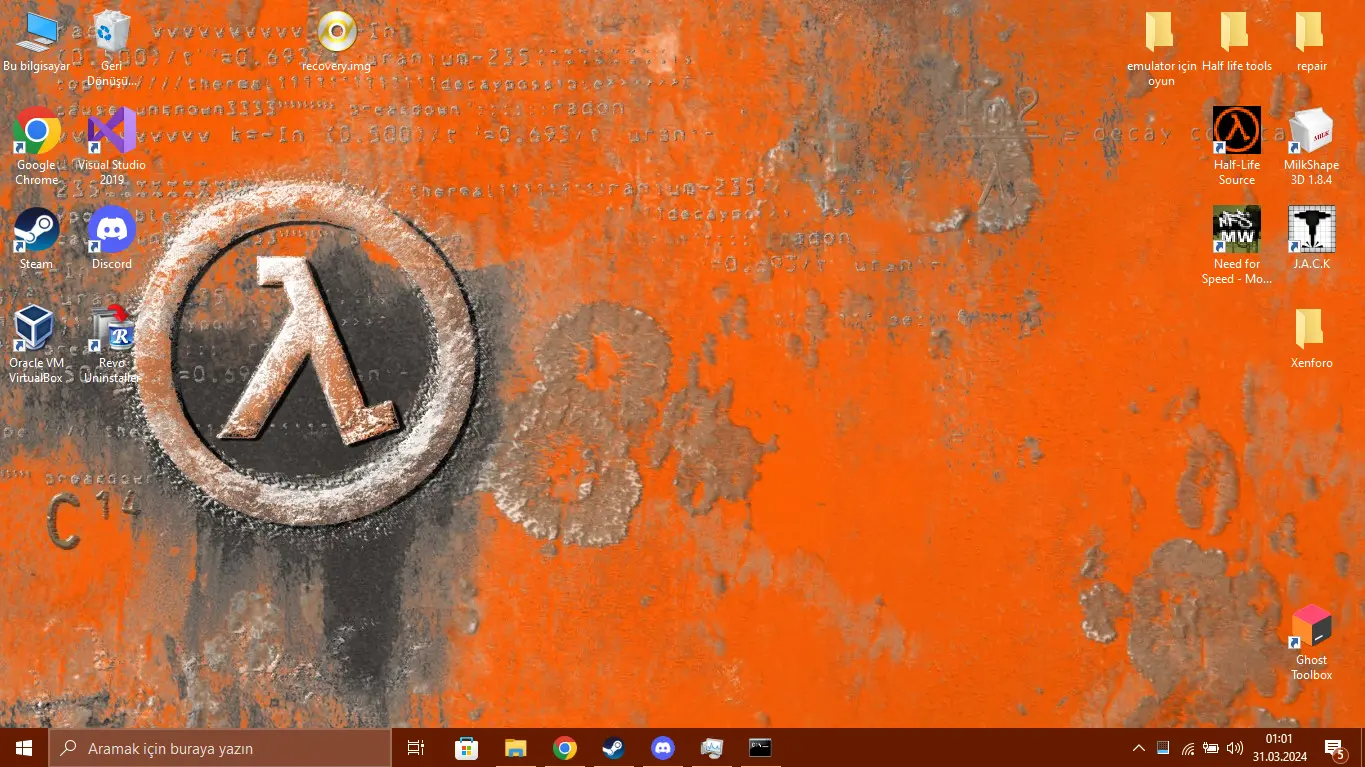Select the Ghost Toolbox shortcut
The width and height of the screenshot is (1365, 767).
click(1311, 643)
